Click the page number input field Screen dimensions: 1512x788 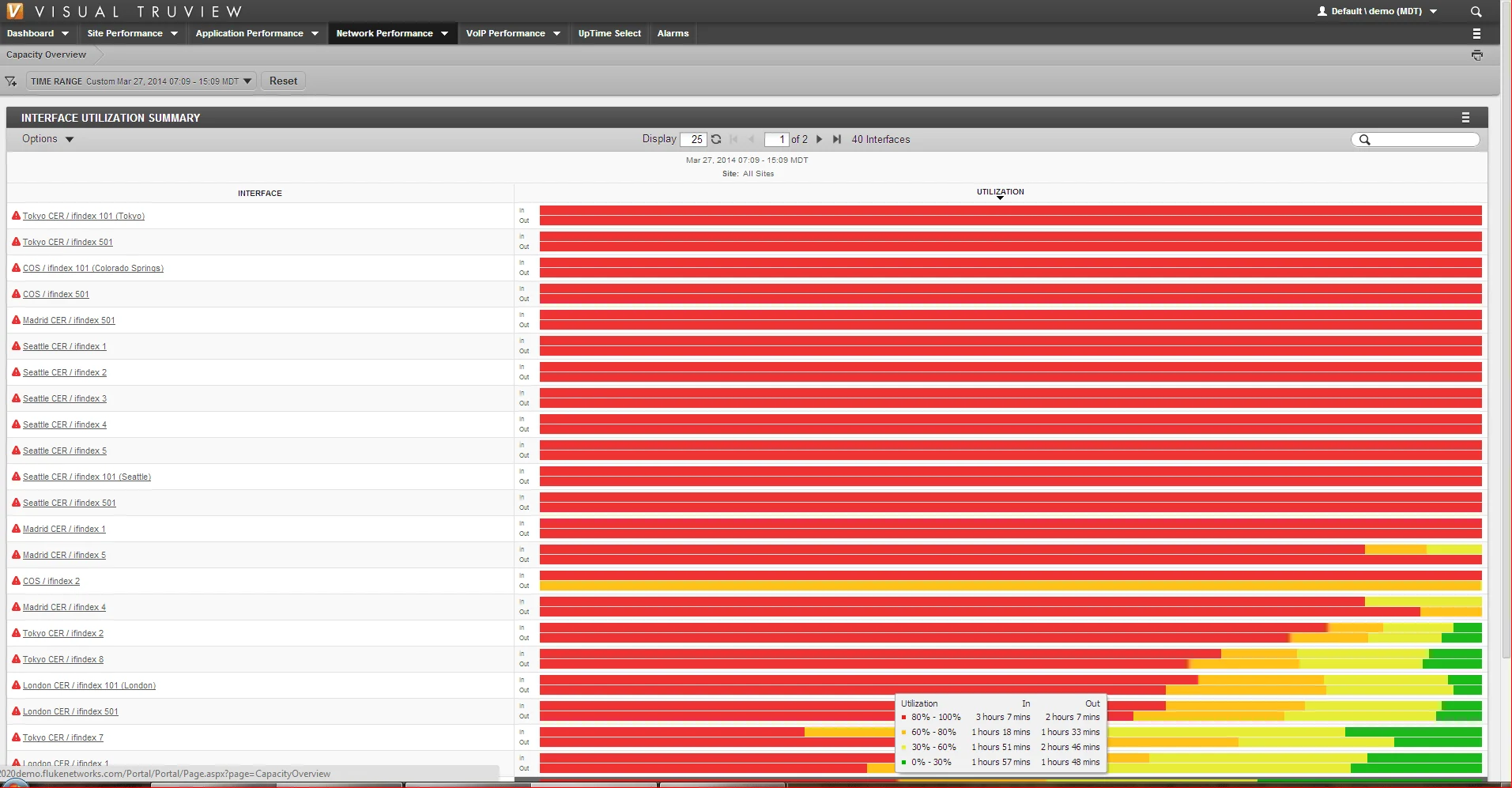(x=776, y=139)
